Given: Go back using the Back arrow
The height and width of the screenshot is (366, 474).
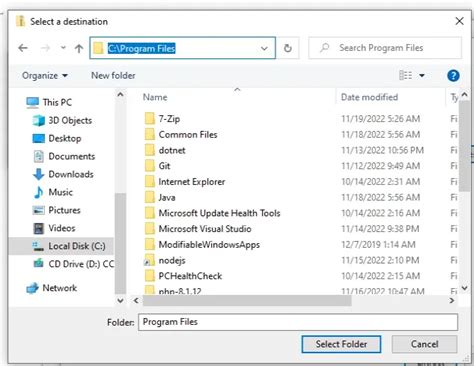Looking at the screenshot, I should pos(23,48).
